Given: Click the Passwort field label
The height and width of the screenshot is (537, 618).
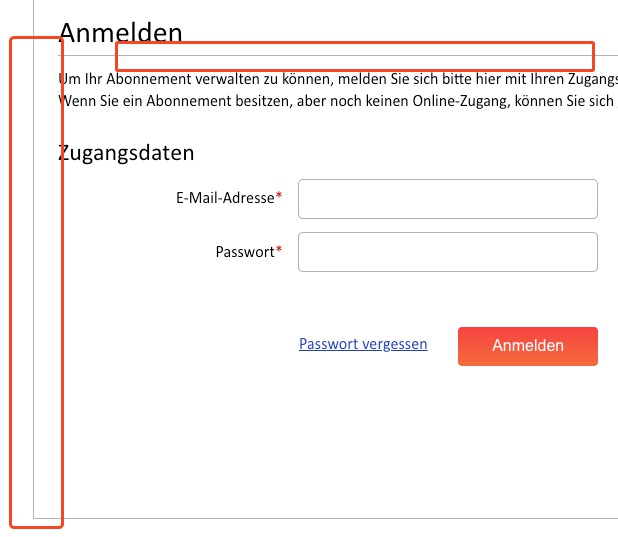Looking at the screenshot, I should (244, 252).
